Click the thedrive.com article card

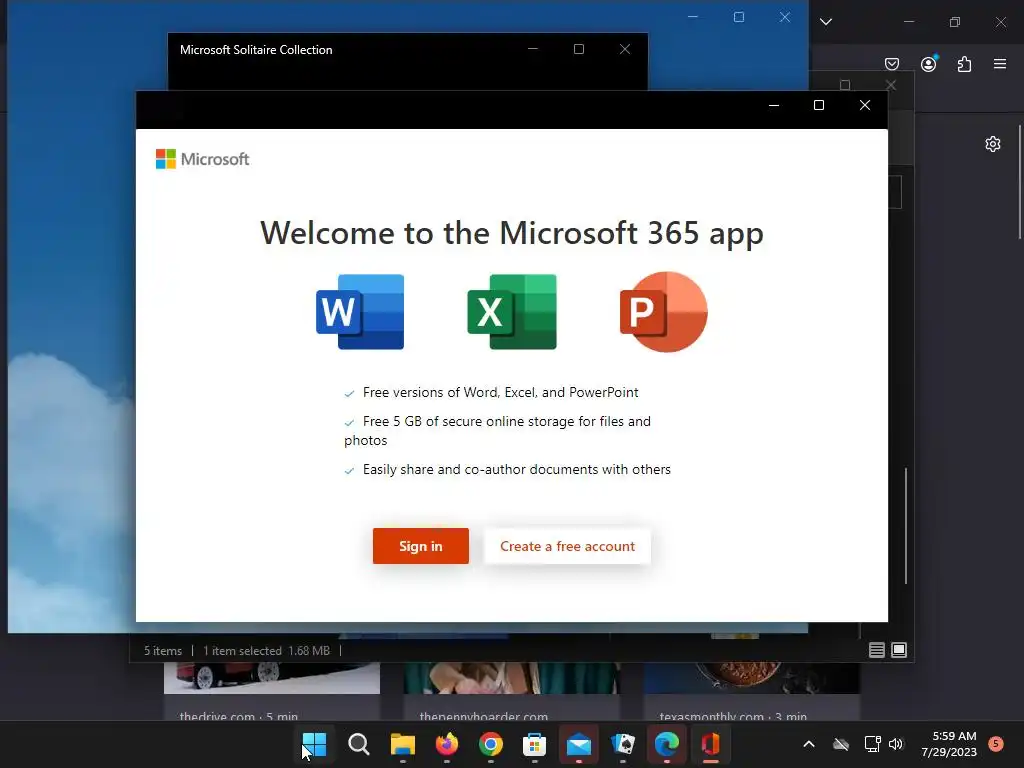coord(272,691)
